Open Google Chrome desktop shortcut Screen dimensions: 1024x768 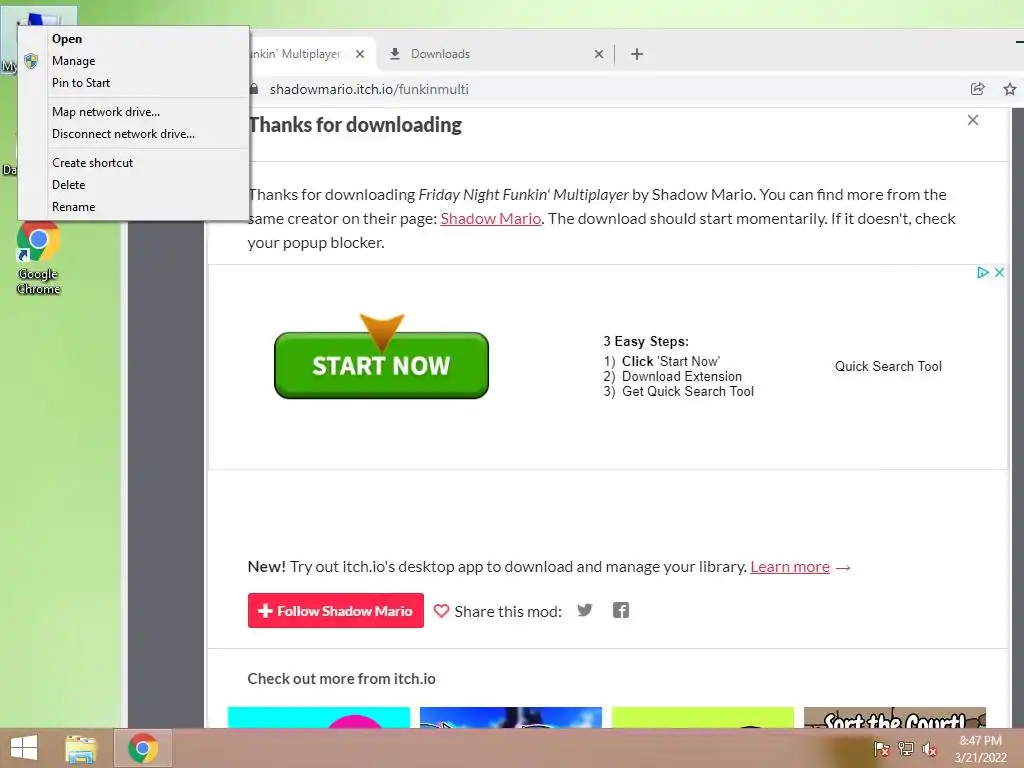click(38, 259)
